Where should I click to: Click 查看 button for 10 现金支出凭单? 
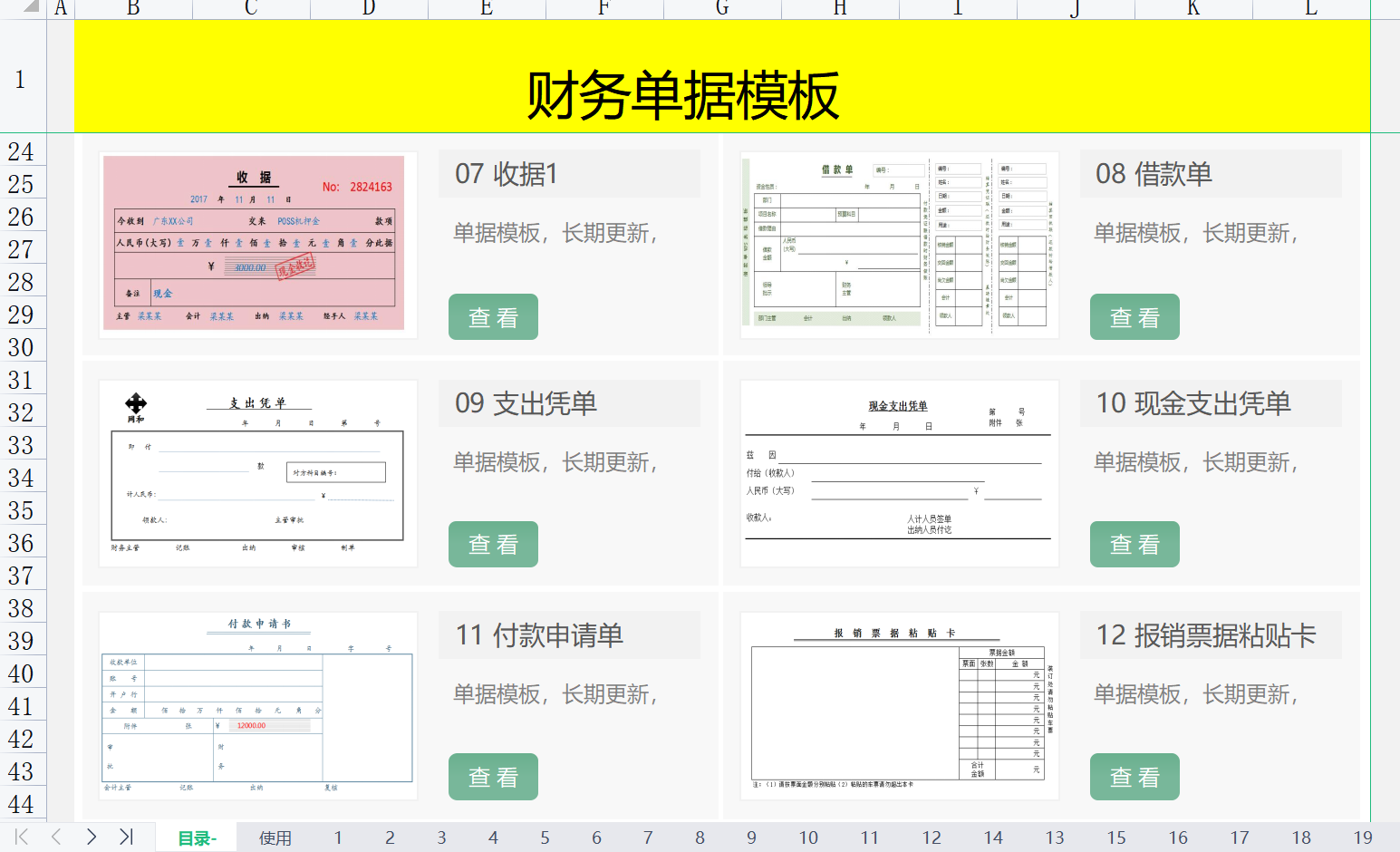(x=1134, y=544)
